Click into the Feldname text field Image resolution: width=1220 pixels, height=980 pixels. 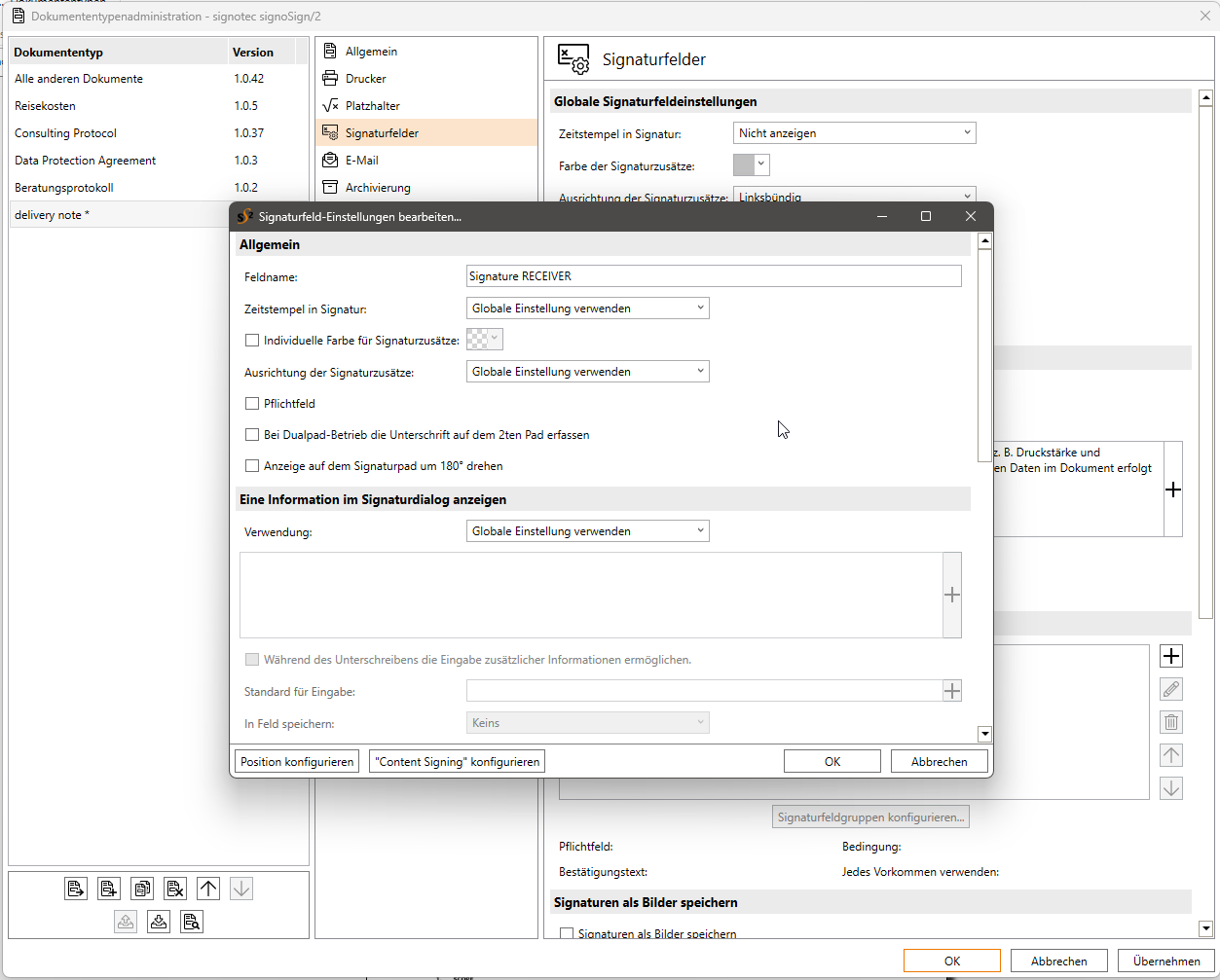(x=714, y=276)
